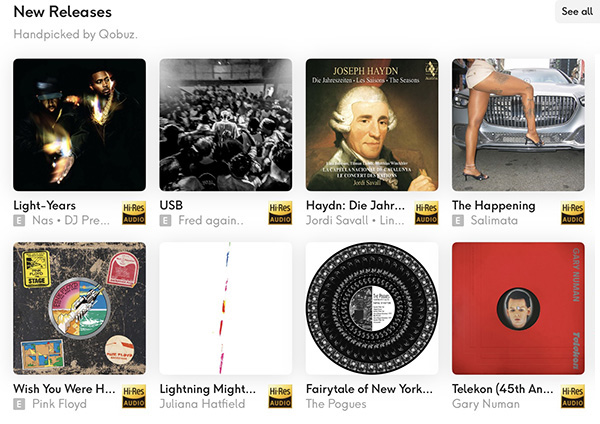Screen dimensions: 600x424
Task: Click the explicit E icon beside Pink Floyd
Action: click(x=19, y=404)
